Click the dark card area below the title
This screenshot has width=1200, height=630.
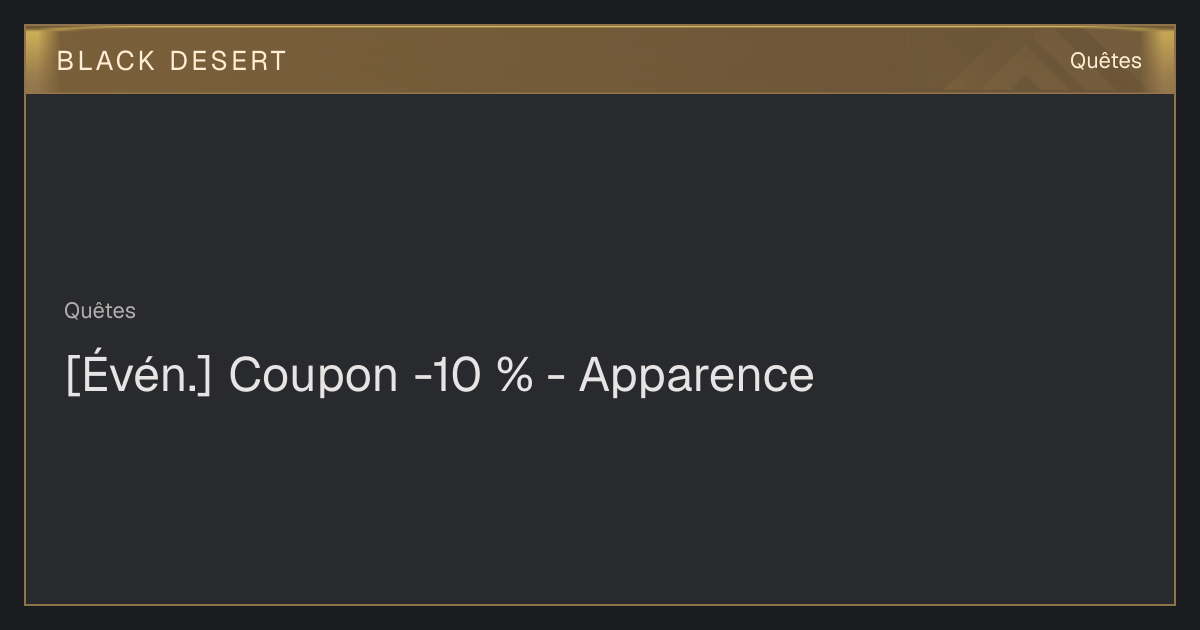click(x=600, y=500)
